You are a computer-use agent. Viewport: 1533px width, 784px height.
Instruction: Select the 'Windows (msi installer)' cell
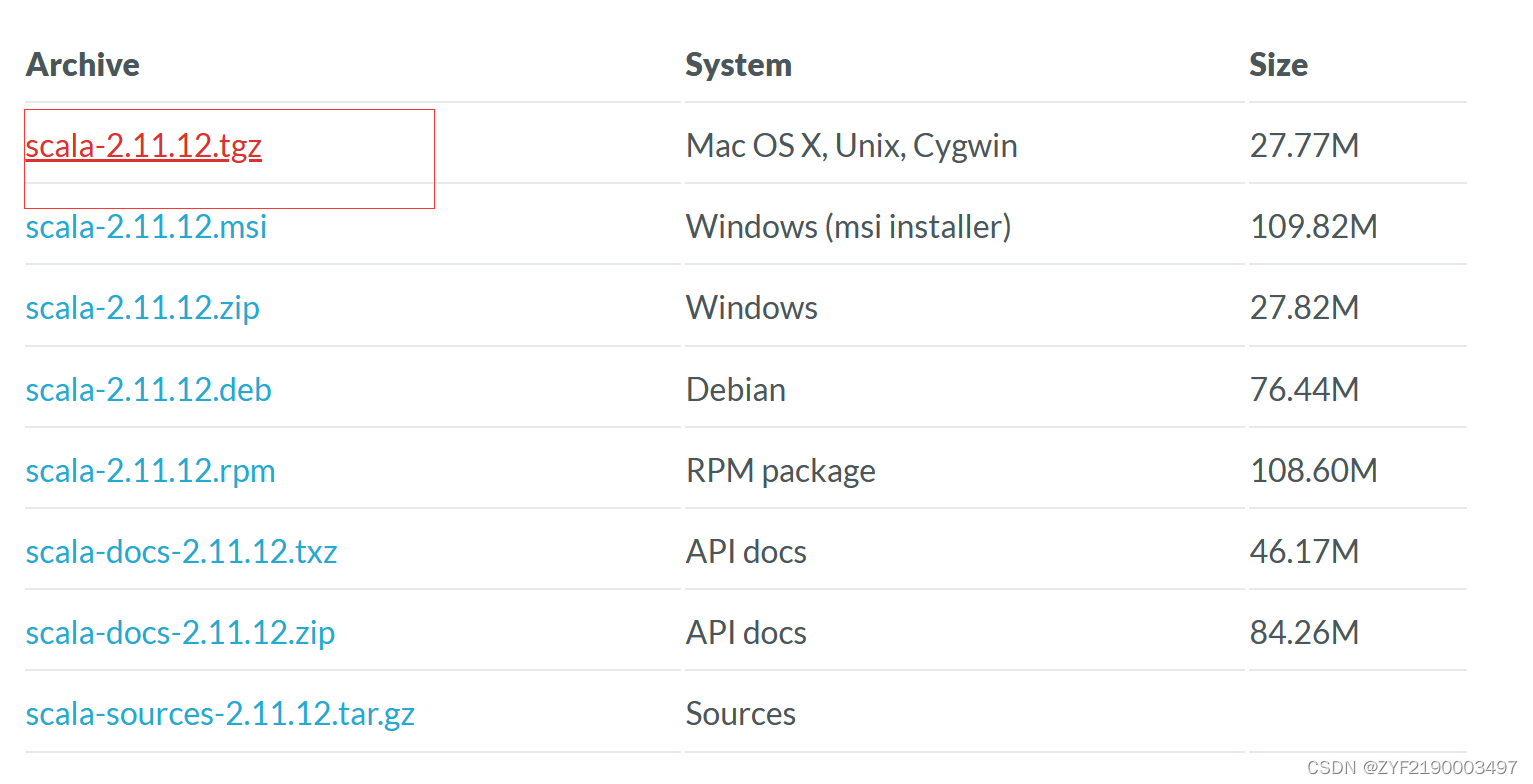(849, 227)
